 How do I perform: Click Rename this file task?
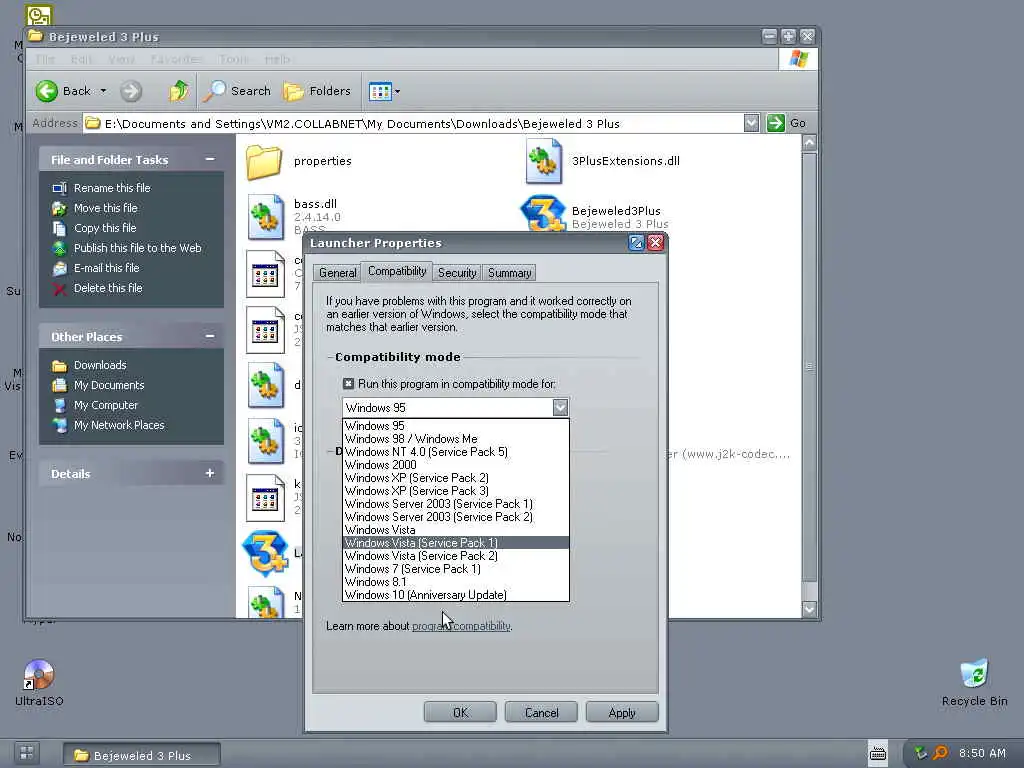click(112, 188)
